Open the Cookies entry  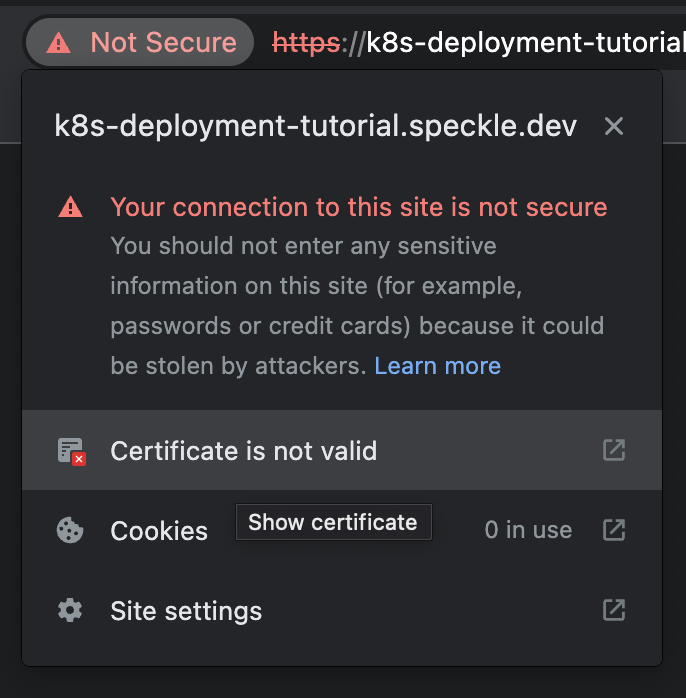coord(159,531)
